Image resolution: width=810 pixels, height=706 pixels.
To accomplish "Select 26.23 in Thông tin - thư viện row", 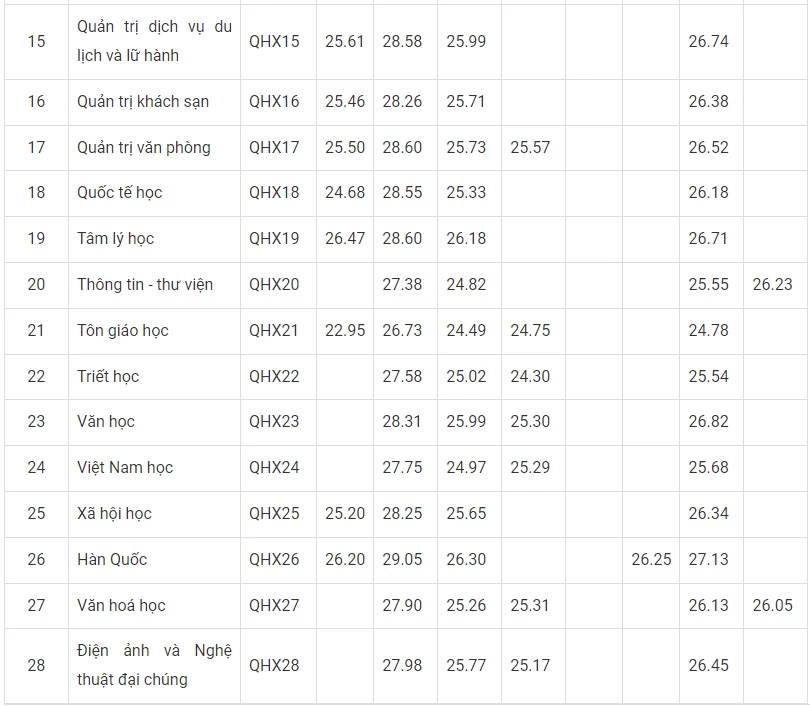I will (772, 285).
